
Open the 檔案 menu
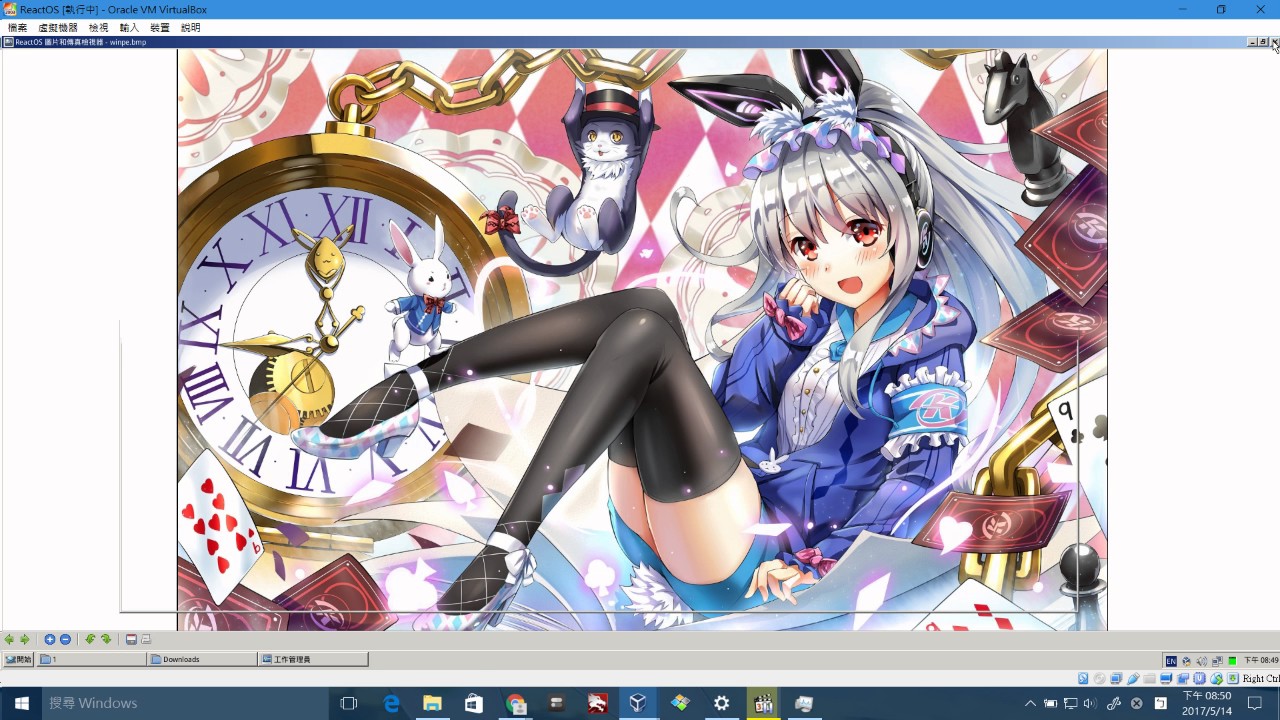pos(17,28)
